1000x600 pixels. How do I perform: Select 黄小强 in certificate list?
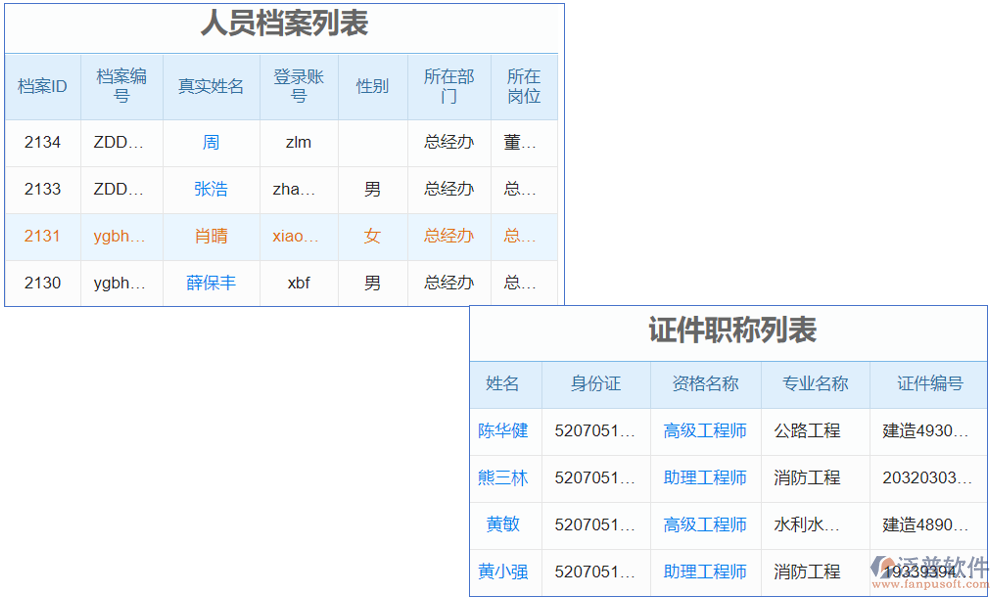pyautogui.click(x=504, y=571)
